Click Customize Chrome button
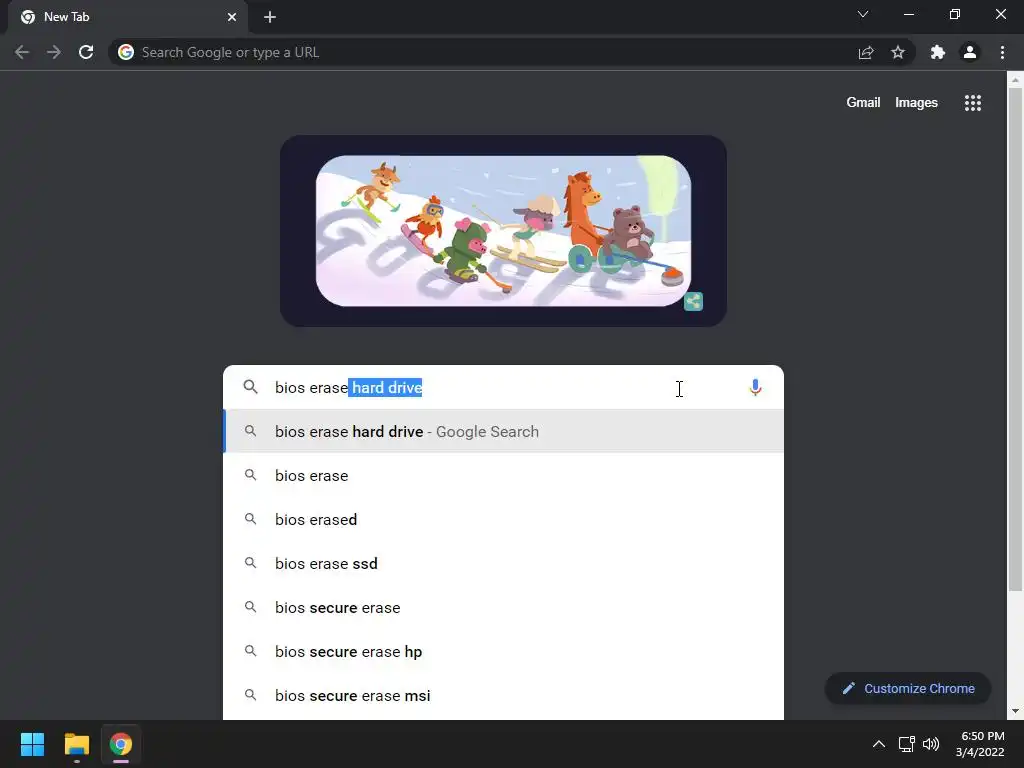Screen dimensions: 1024x768 [x=908, y=688]
